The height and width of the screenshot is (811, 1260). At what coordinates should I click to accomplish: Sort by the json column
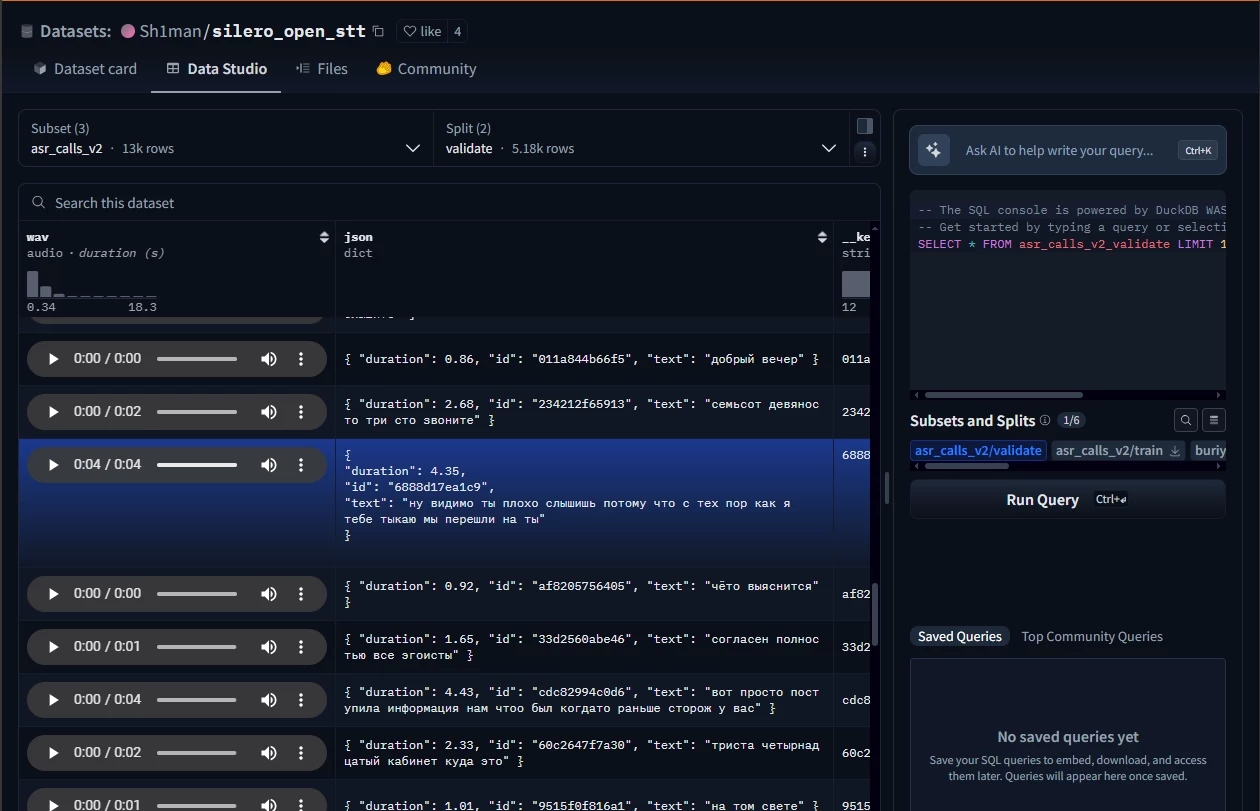coord(823,237)
